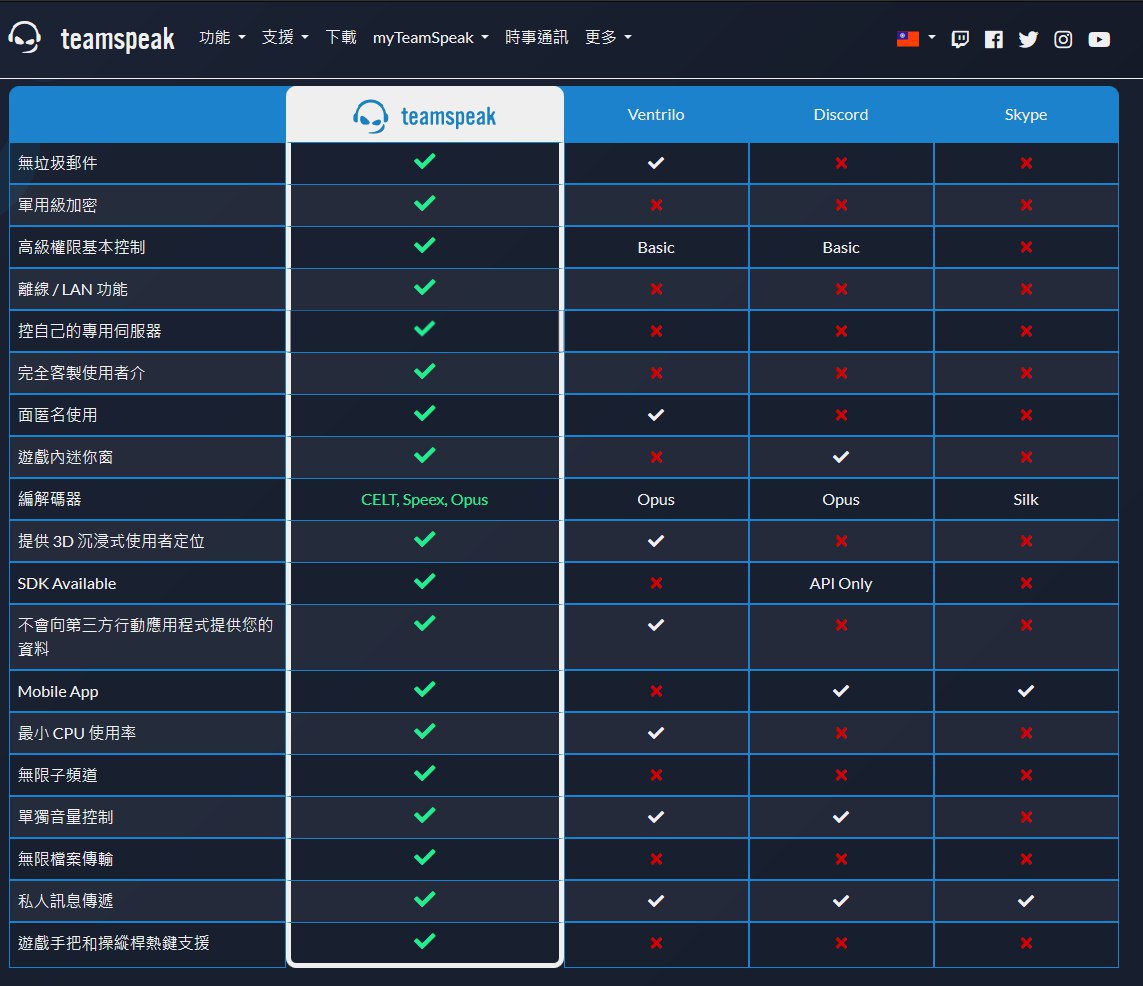Click the TeamSpeak headset logo in navbar
1143x986 pixels.
(x=25, y=37)
